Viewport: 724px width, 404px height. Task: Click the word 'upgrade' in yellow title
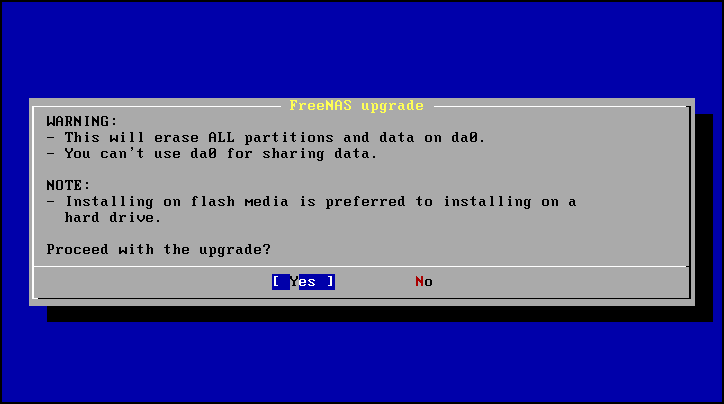[392, 106]
